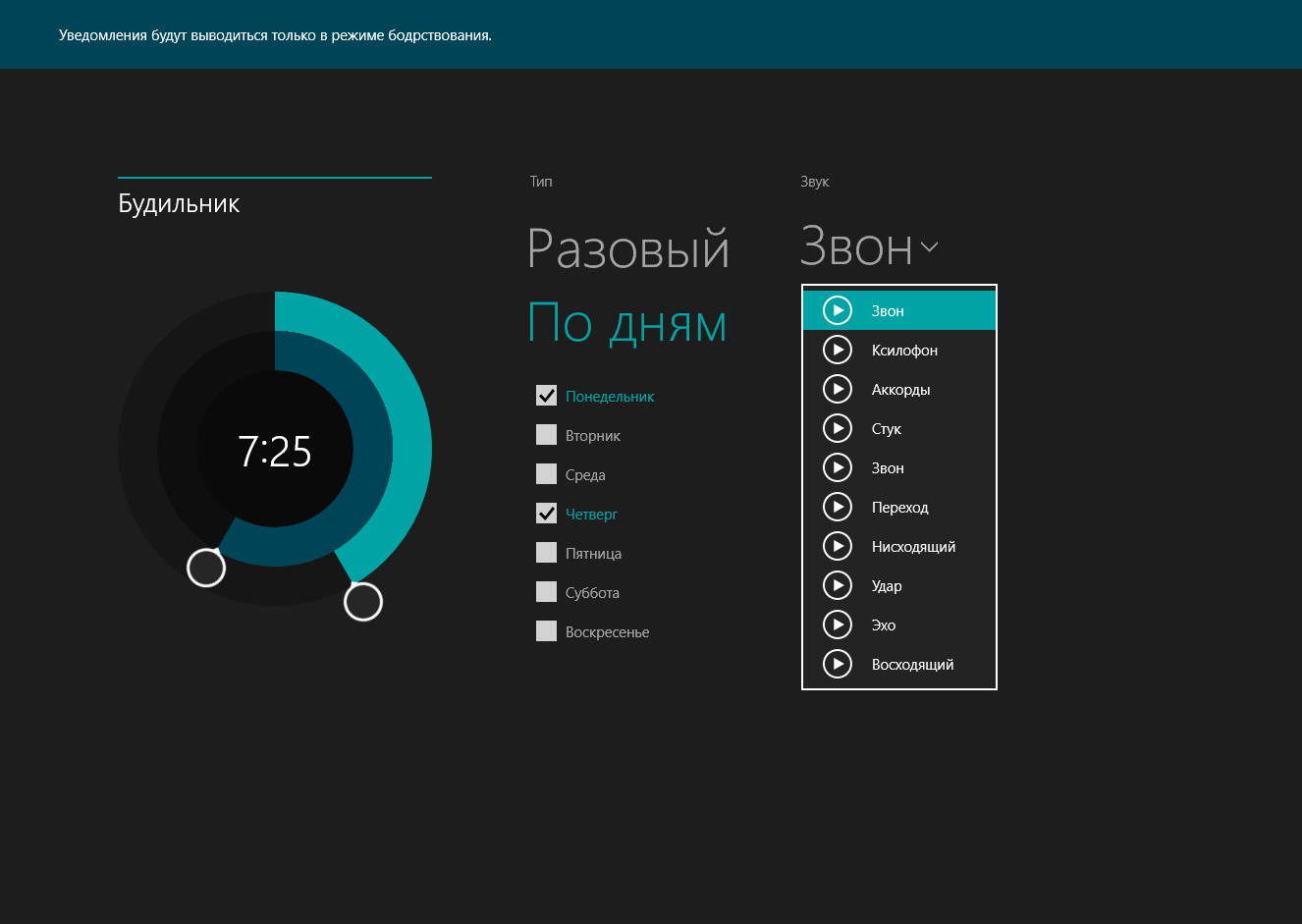Switch alarm type to Разовый
The width and height of the screenshot is (1302, 924).
click(x=628, y=247)
